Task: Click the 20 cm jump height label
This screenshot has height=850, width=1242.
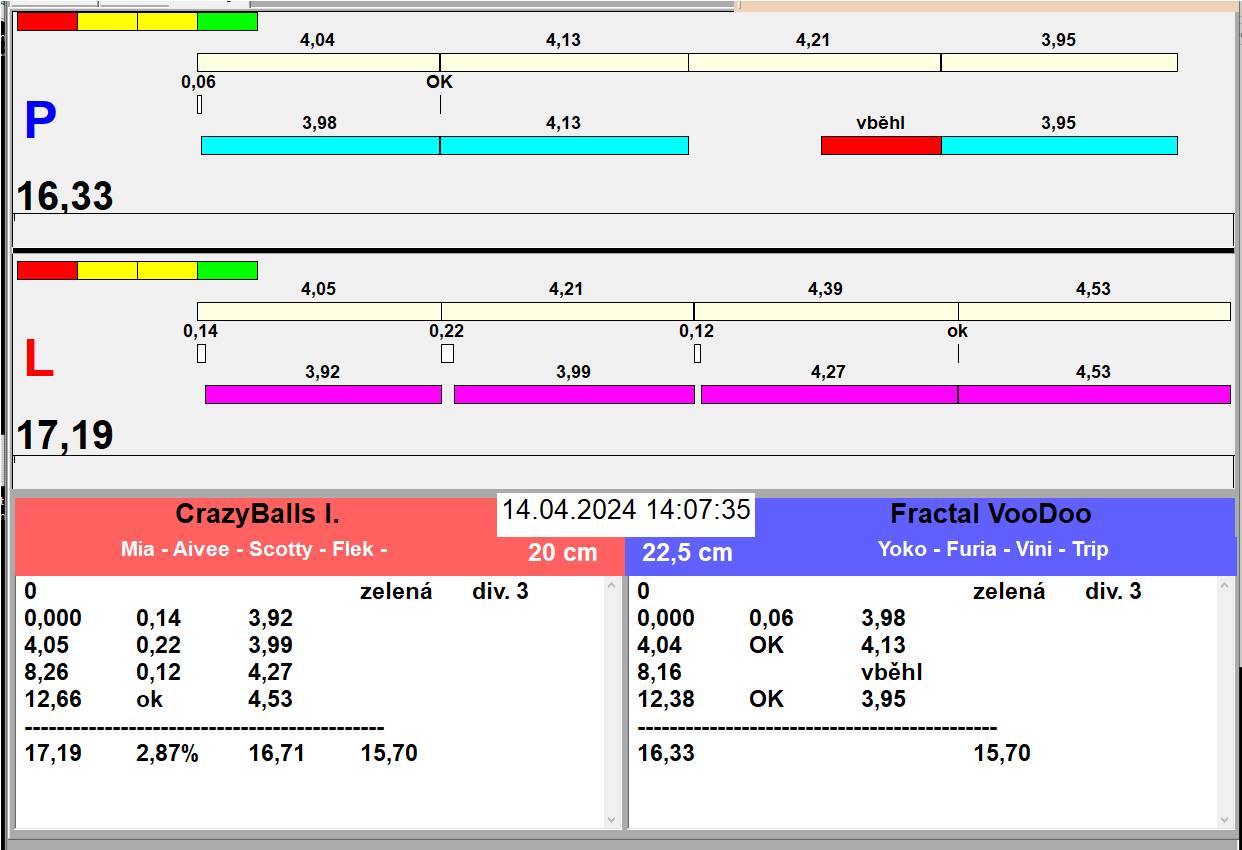Action: click(x=562, y=552)
